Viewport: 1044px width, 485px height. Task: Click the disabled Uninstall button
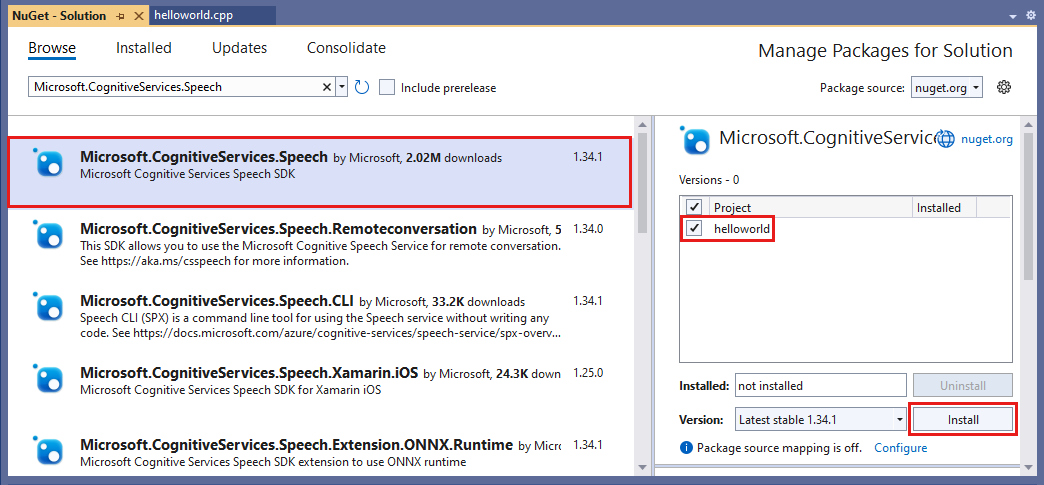(963, 385)
